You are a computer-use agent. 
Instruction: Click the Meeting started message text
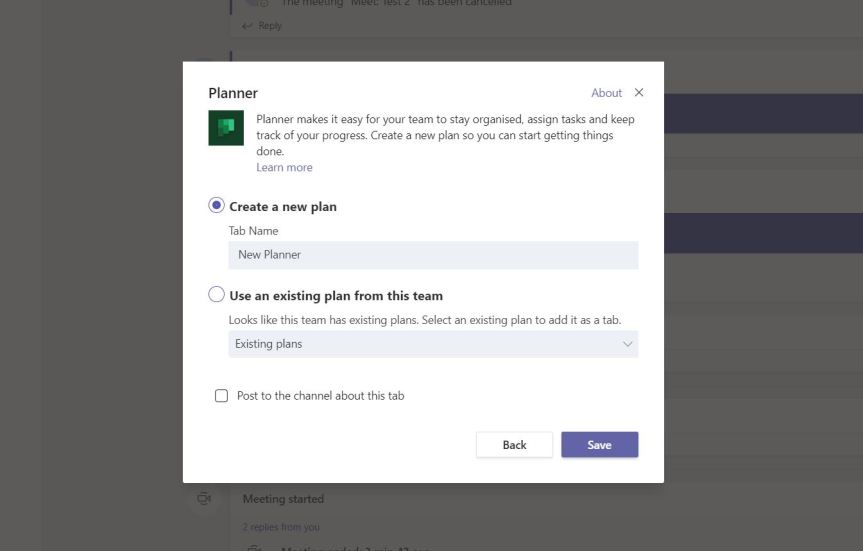283,499
